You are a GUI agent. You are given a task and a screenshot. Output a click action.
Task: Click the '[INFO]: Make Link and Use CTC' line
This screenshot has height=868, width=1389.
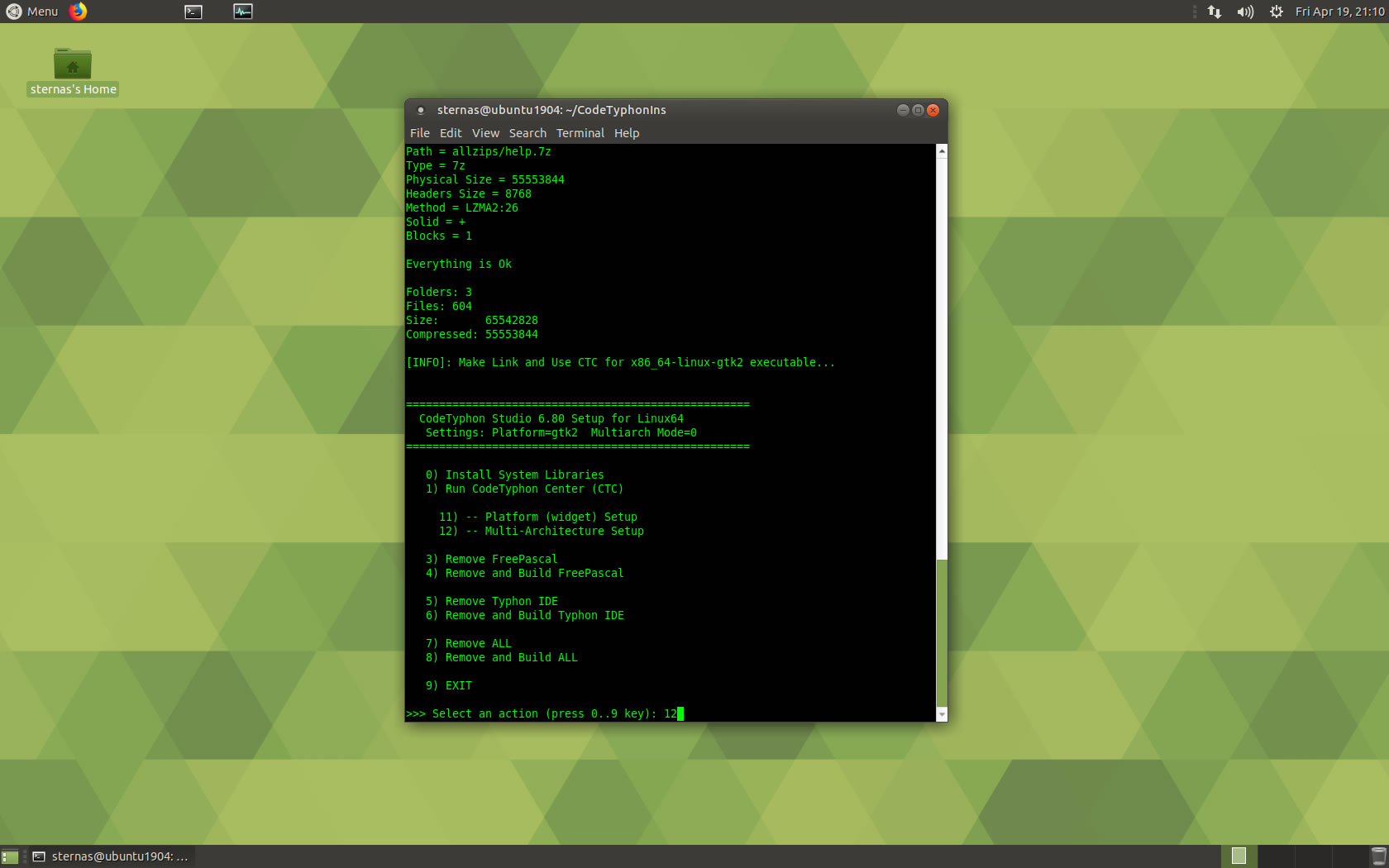click(621, 362)
